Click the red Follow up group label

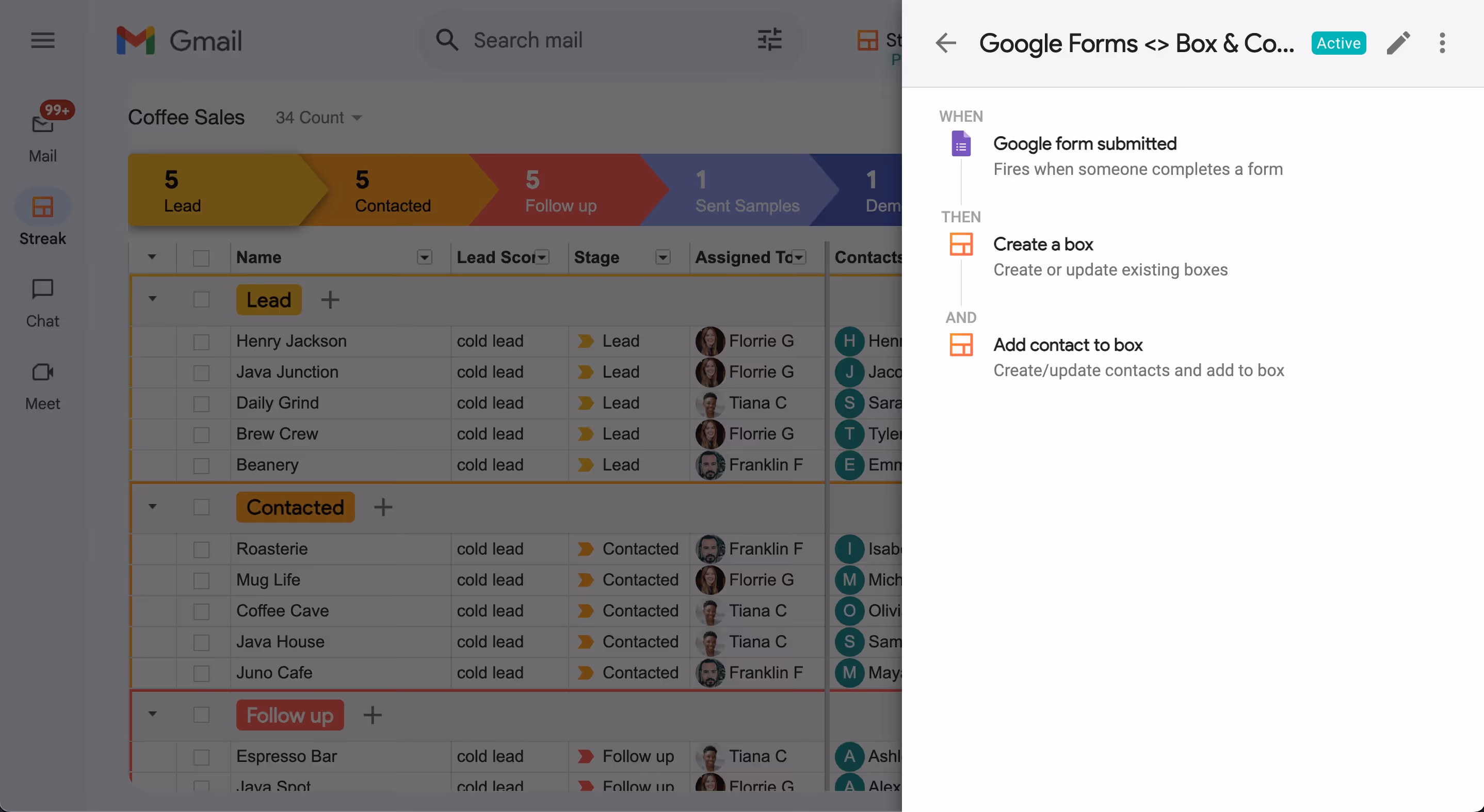tap(290, 714)
